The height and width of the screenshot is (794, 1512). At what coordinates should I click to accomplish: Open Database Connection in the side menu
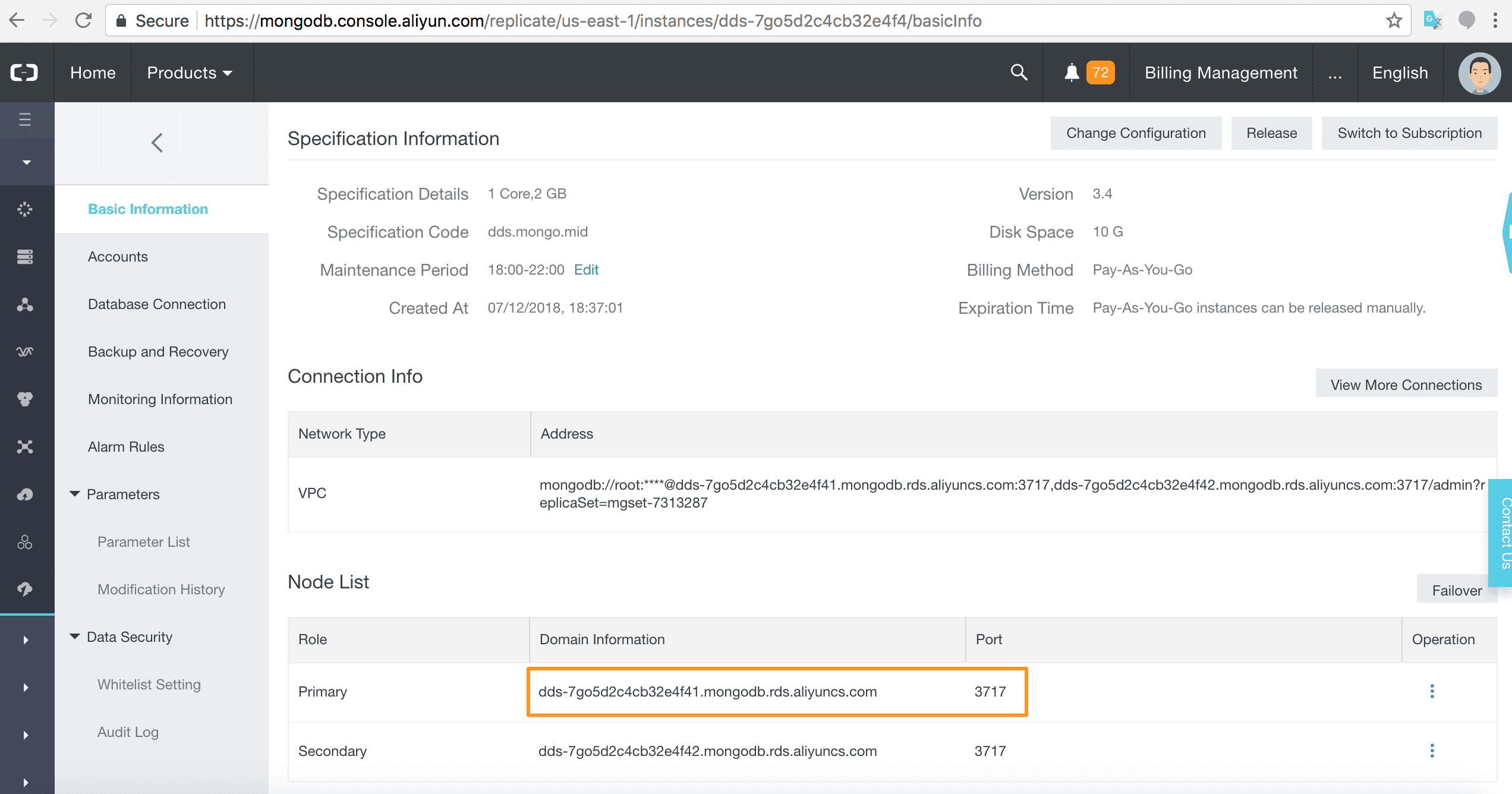(x=157, y=304)
